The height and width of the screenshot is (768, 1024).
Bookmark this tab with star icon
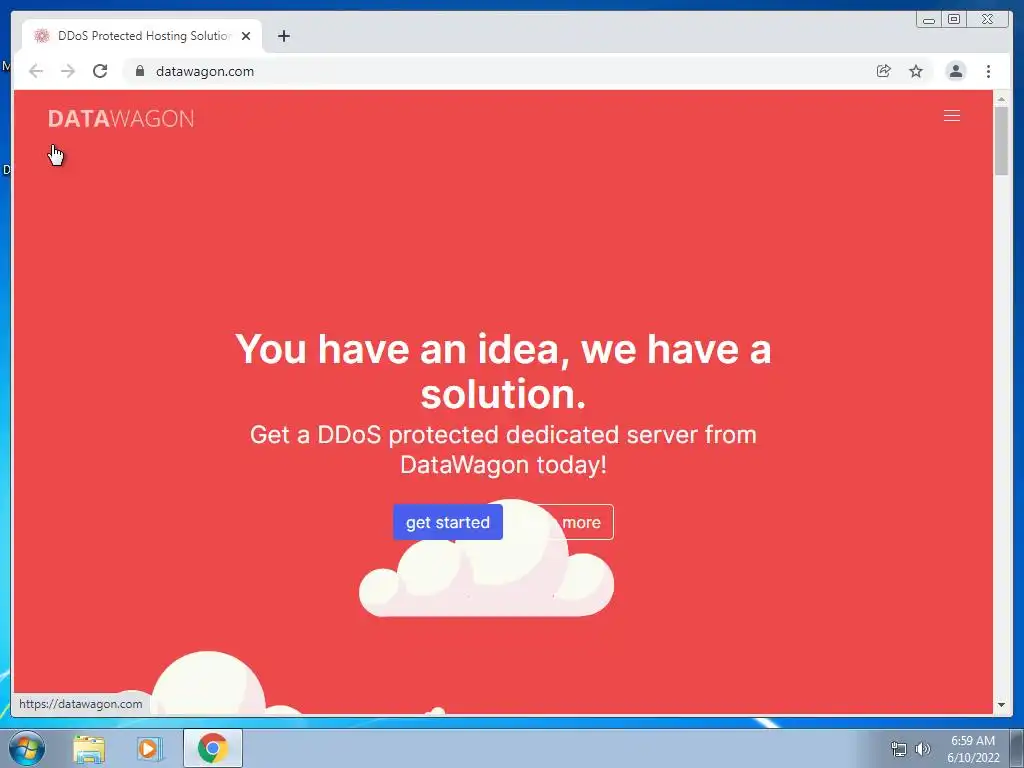click(916, 71)
